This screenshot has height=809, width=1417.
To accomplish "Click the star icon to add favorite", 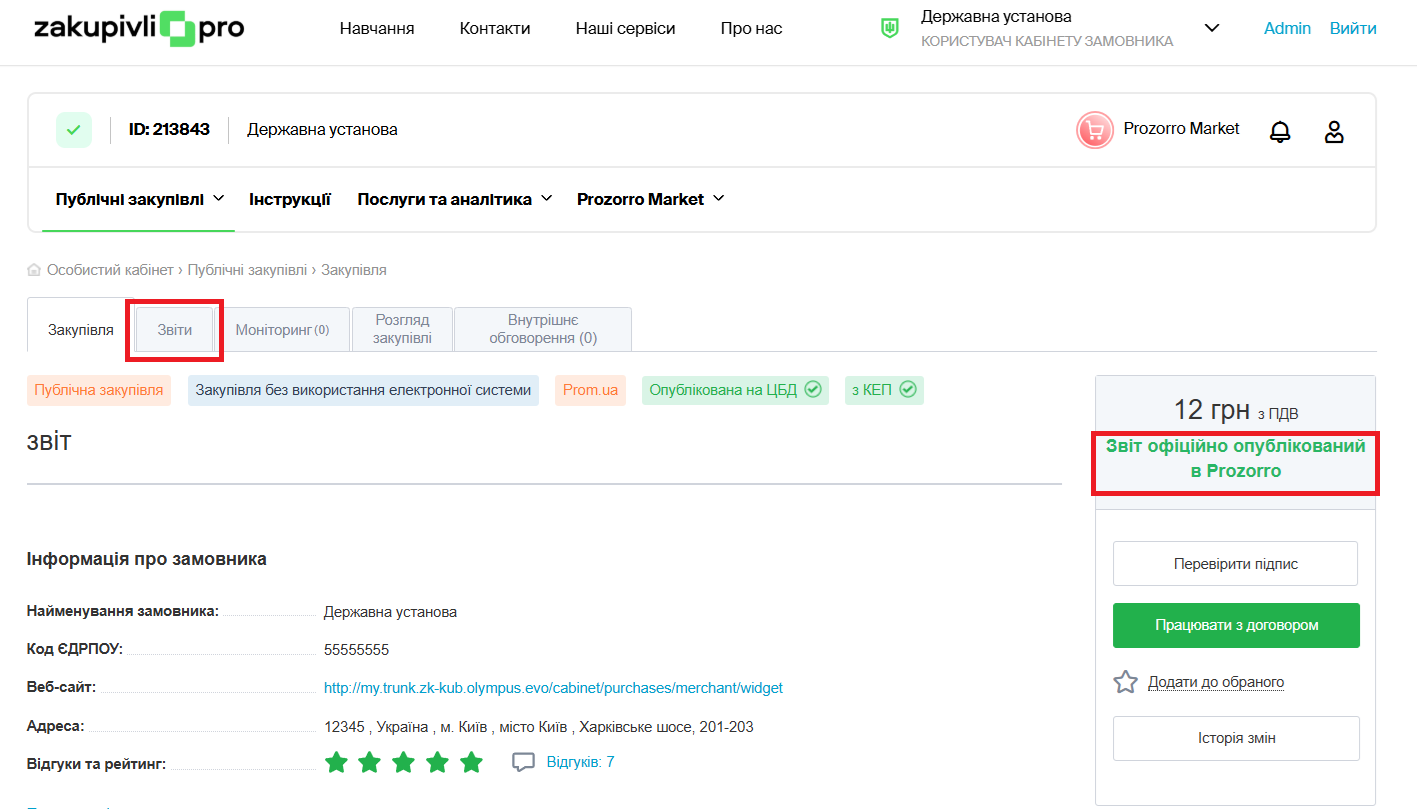I will pos(1126,682).
